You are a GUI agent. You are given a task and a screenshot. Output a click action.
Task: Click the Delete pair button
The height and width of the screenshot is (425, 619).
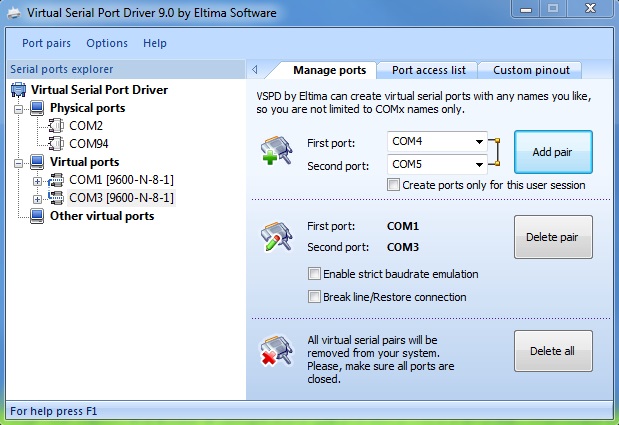pos(553,237)
